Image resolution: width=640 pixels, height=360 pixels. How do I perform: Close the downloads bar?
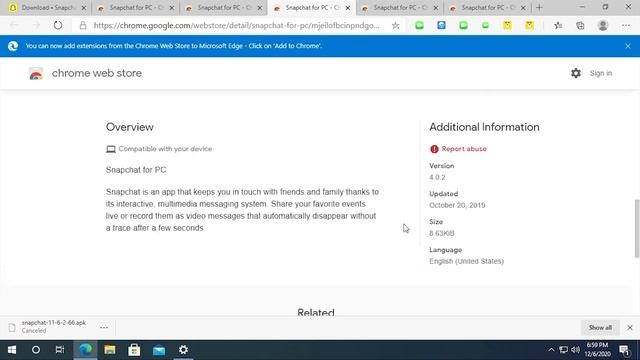point(630,327)
